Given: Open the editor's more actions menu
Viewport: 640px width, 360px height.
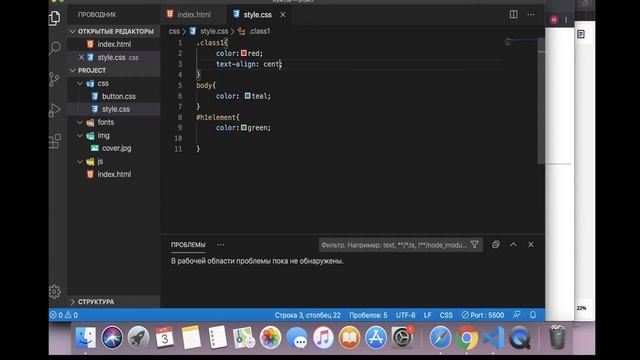Looking at the screenshot, I should [x=531, y=14].
